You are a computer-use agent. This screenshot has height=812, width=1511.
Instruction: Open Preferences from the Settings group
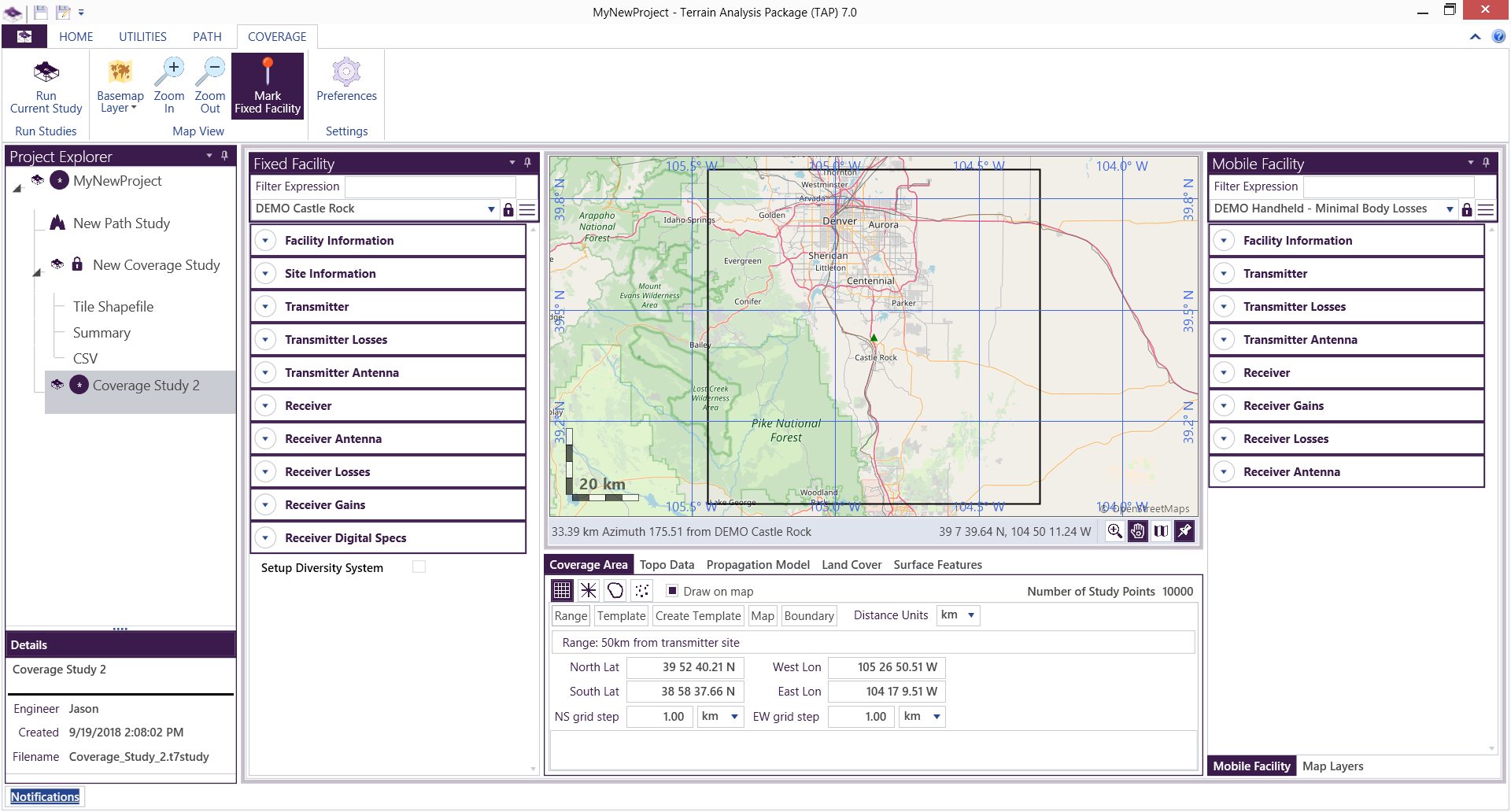coord(346,80)
